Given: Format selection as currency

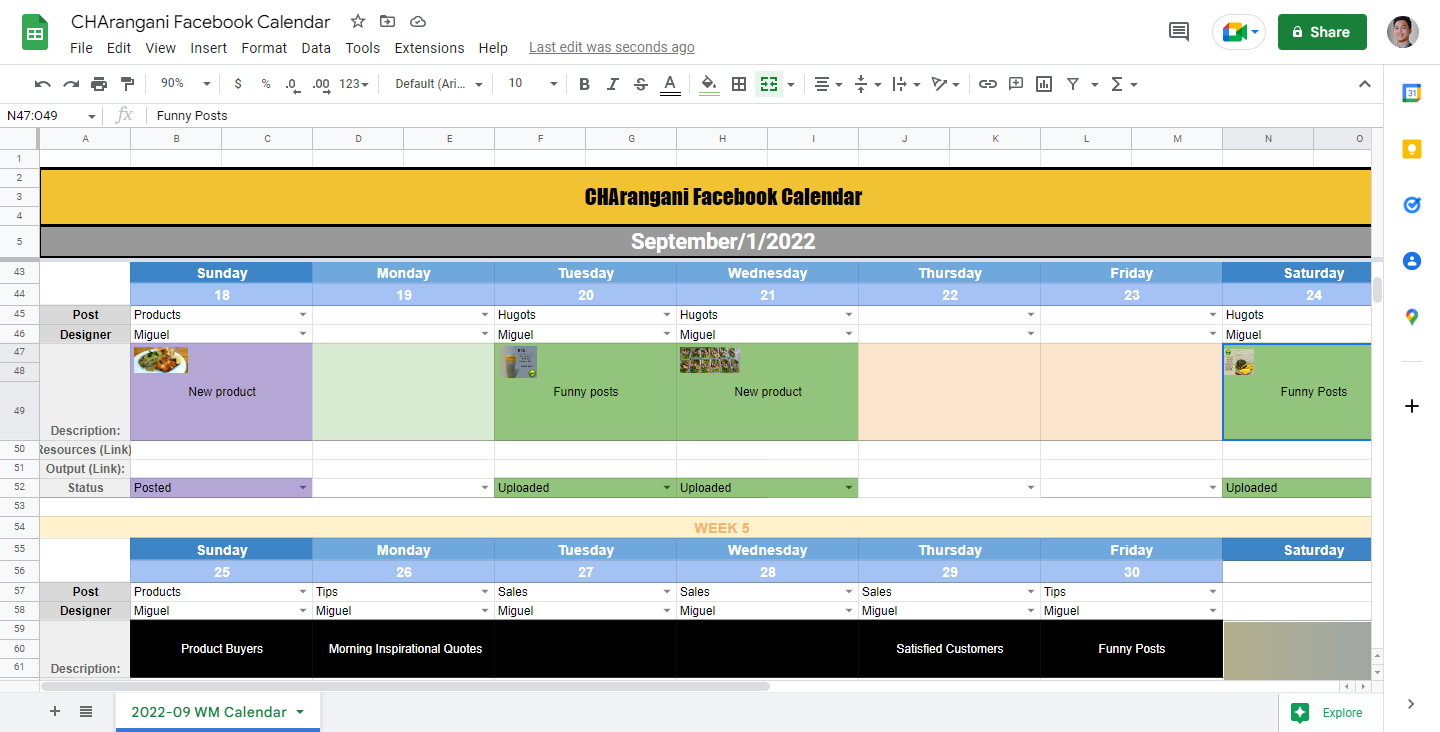Looking at the screenshot, I should pyautogui.click(x=238, y=84).
